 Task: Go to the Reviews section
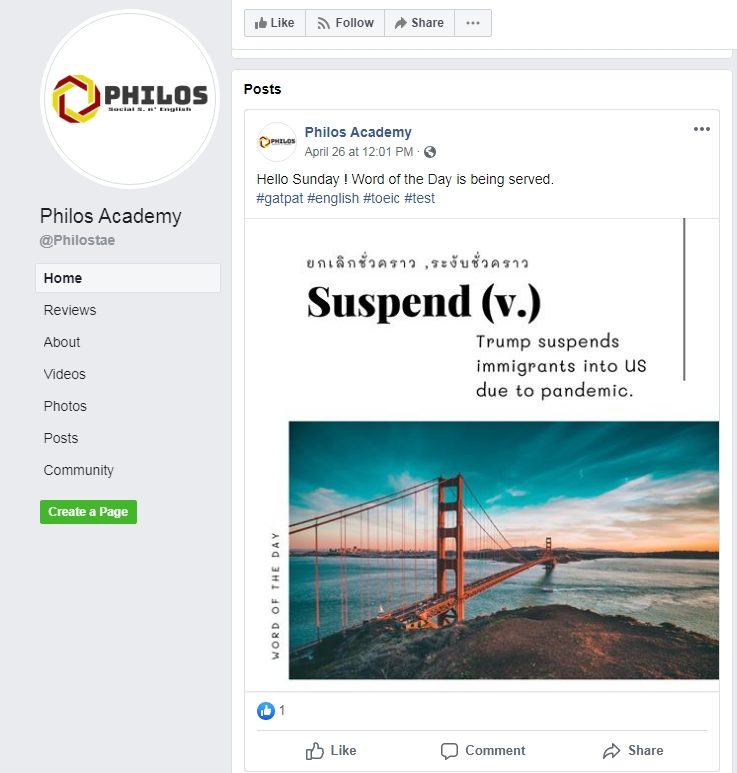(70, 310)
